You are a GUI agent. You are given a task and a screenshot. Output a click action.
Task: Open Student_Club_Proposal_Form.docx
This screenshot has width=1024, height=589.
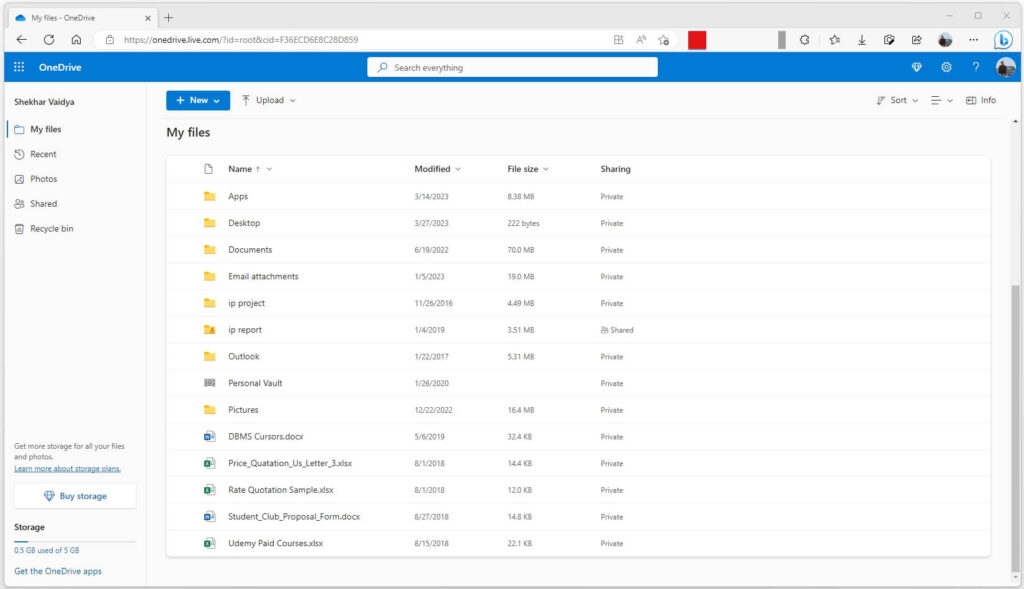(294, 517)
